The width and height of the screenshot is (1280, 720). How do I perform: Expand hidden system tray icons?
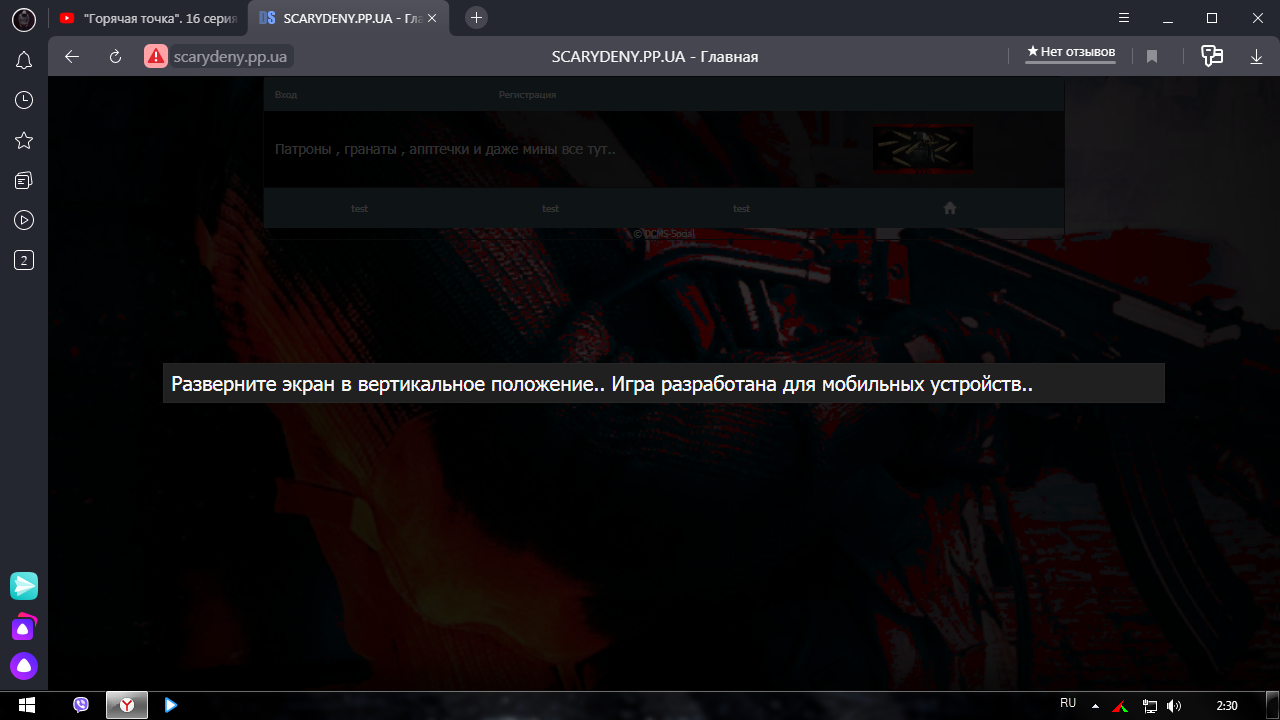(1095, 705)
